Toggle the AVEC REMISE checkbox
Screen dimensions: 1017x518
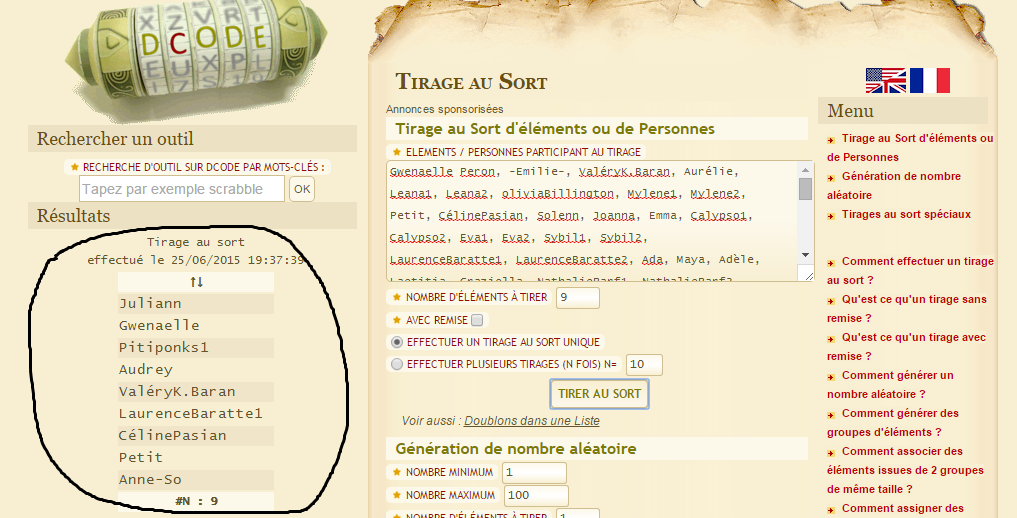(477, 320)
